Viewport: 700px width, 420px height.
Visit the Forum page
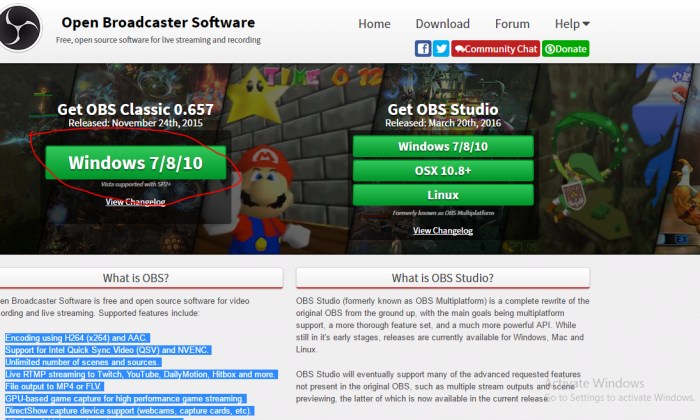(512, 24)
